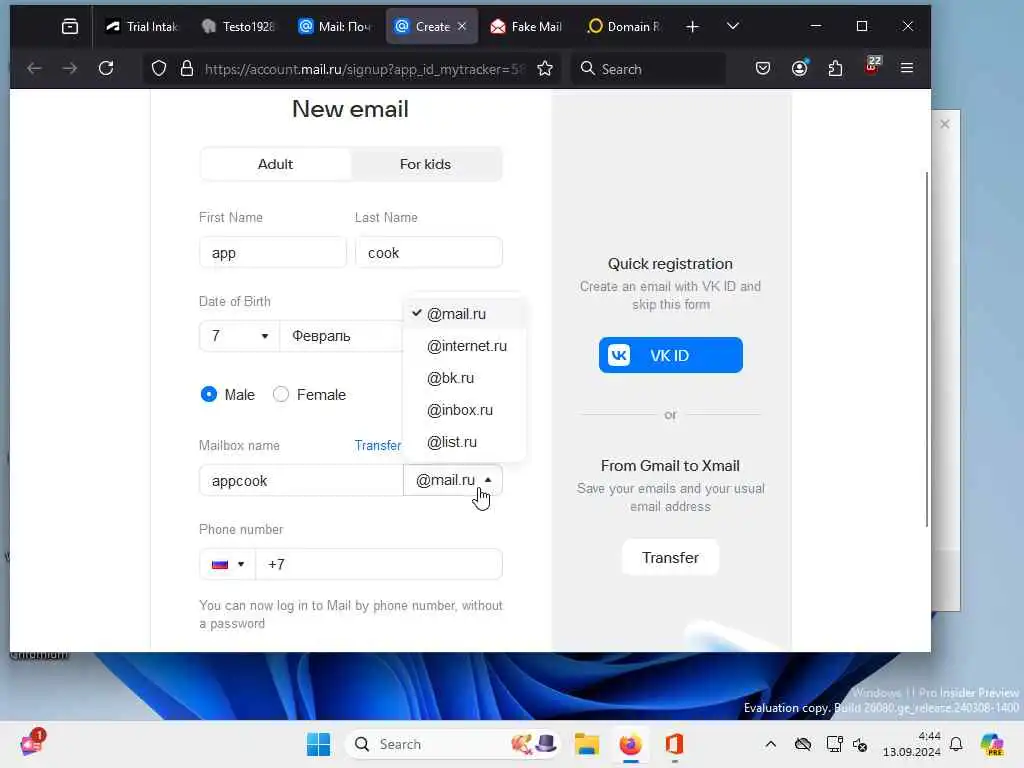
Task: Register with VK ID button
Action: tap(671, 355)
